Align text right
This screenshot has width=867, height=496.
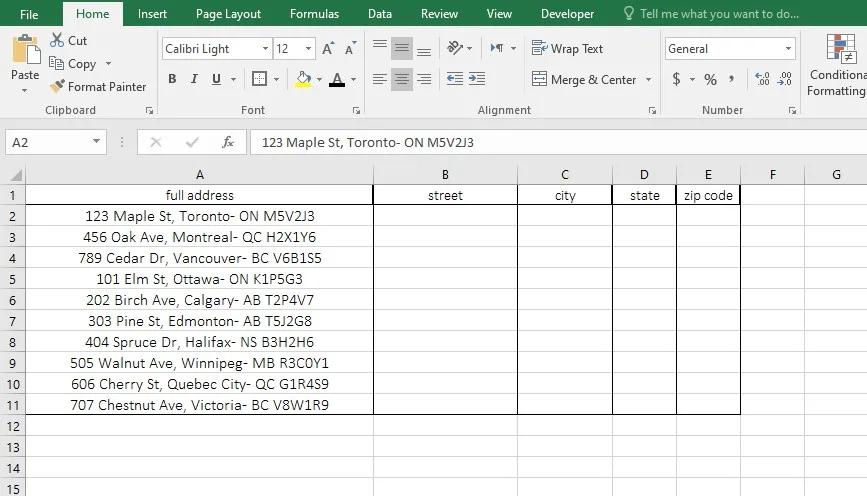point(424,79)
